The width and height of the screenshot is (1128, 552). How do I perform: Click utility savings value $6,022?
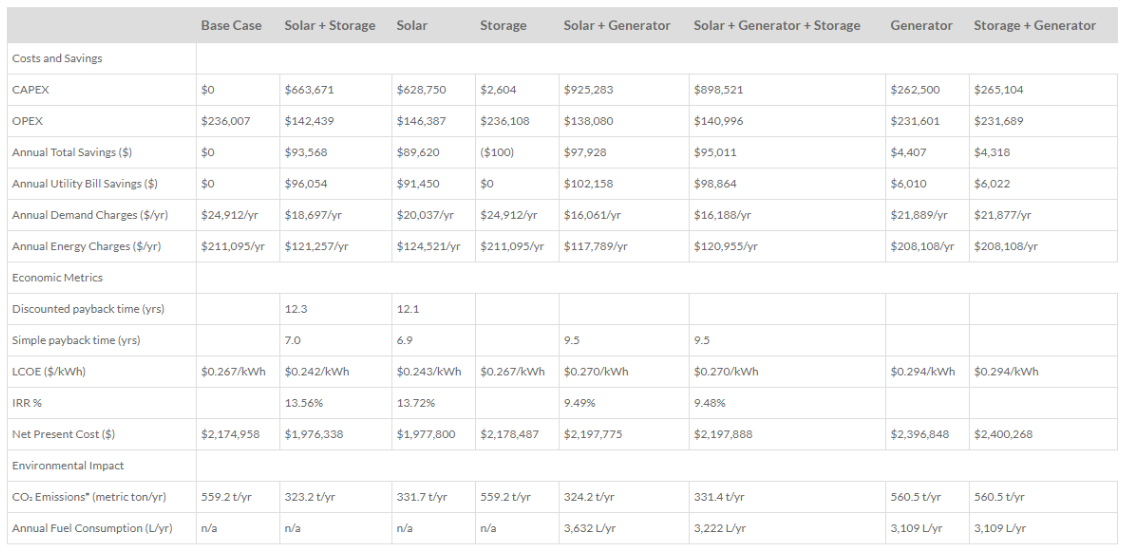click(x=992, y=184)
